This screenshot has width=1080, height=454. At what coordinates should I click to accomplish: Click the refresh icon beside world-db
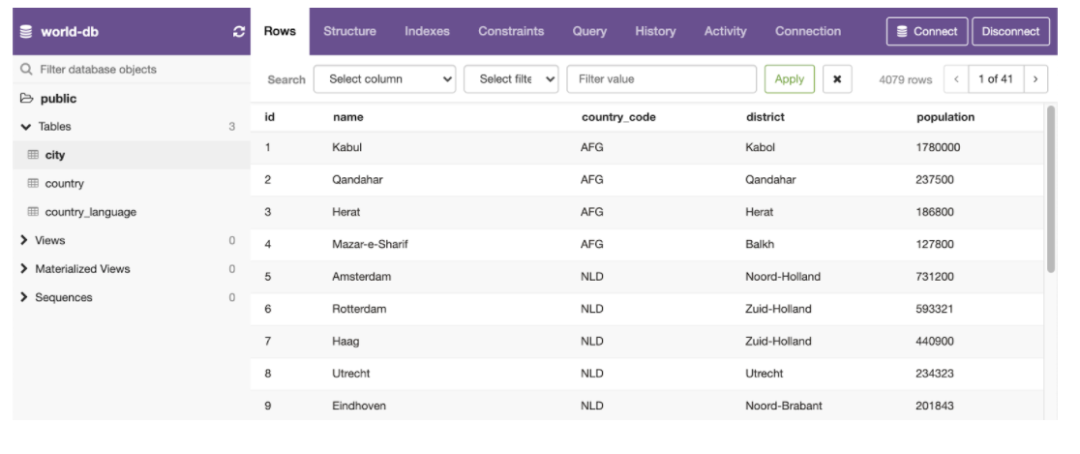[238, 33]
